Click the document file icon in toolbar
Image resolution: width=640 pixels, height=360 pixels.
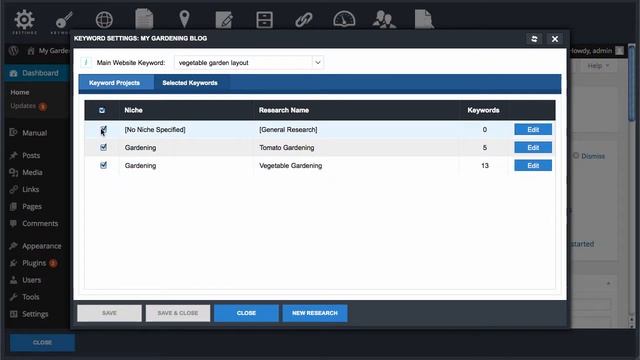click(x=424, y=19)
